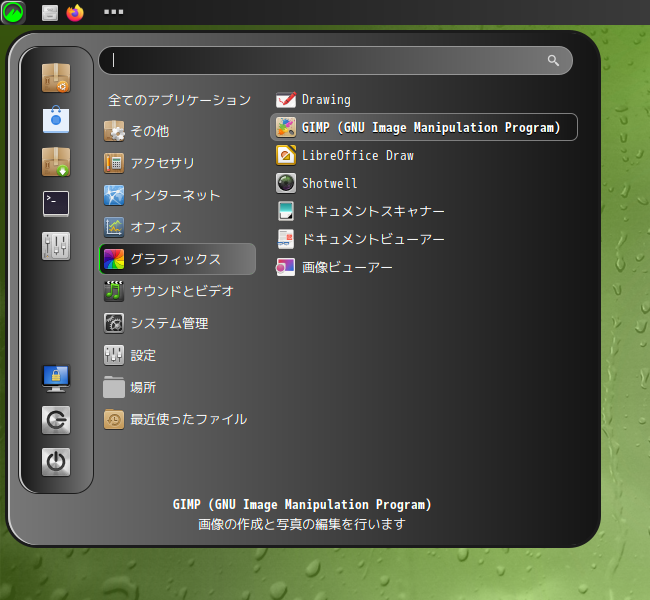The width and height of the screenshot is (650, 600).
Task: Lock the screen using the monitor lock icon
Action: click(x=56, y=378)
